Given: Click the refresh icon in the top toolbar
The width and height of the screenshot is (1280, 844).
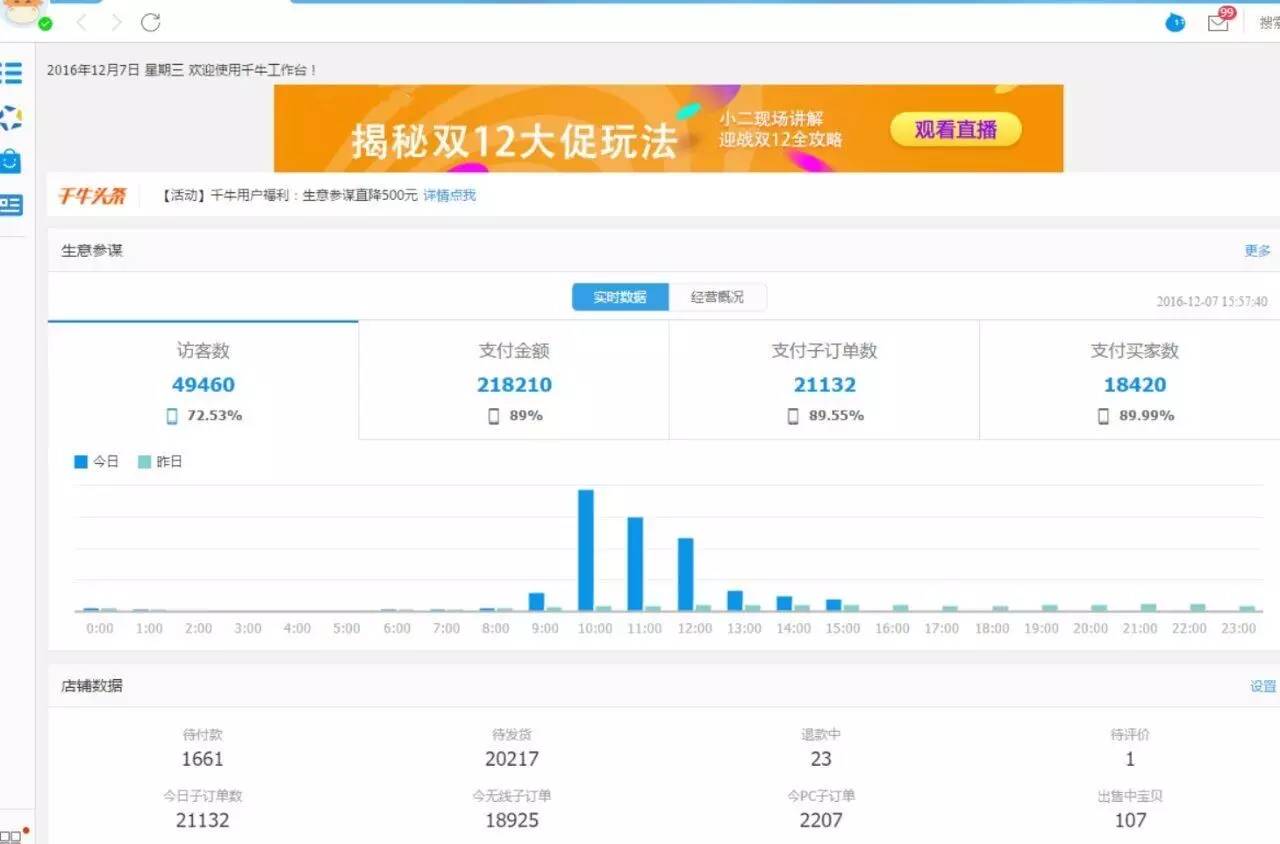Looking at the screenshot, I should [x=148, y=21].
